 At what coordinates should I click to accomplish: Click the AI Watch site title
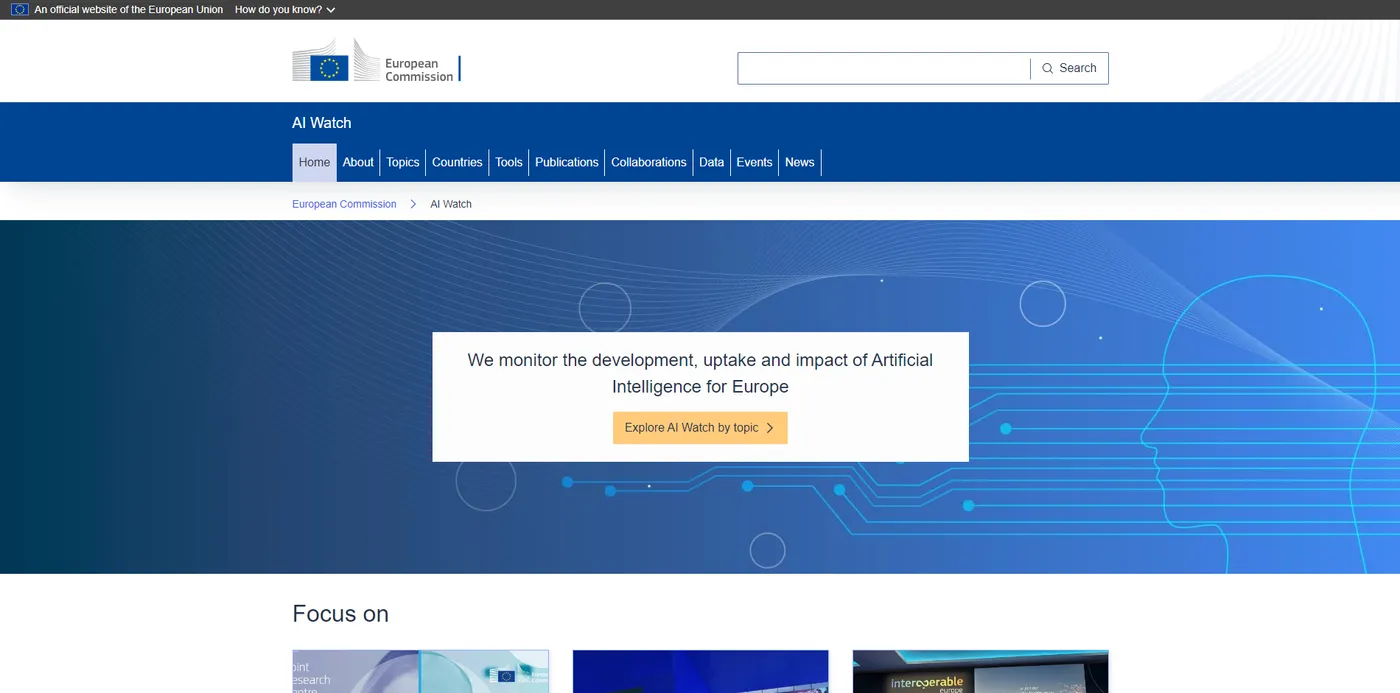[x=321, y=123]
